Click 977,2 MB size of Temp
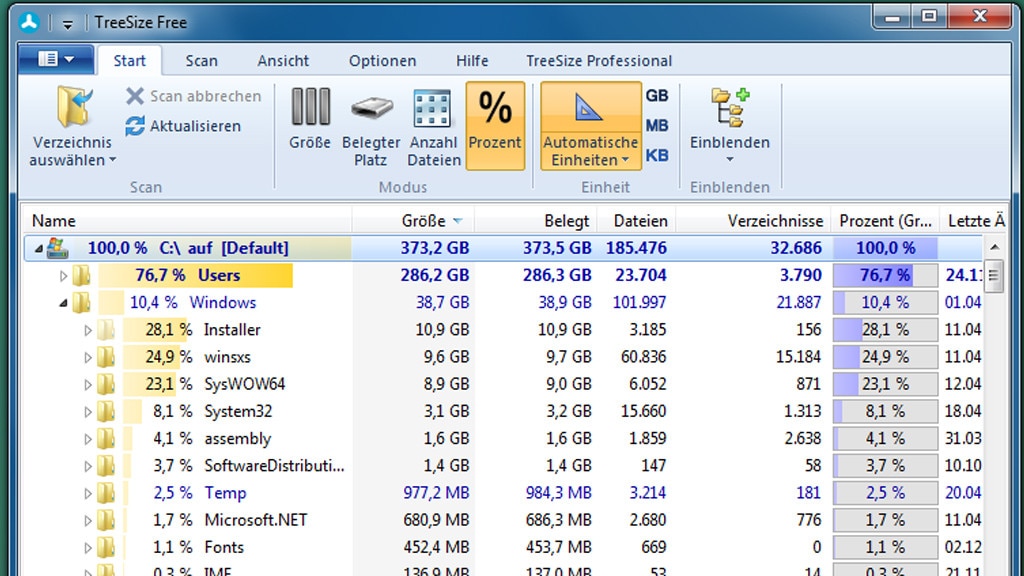Viewport: 1024px width, 576px height. 436,493
